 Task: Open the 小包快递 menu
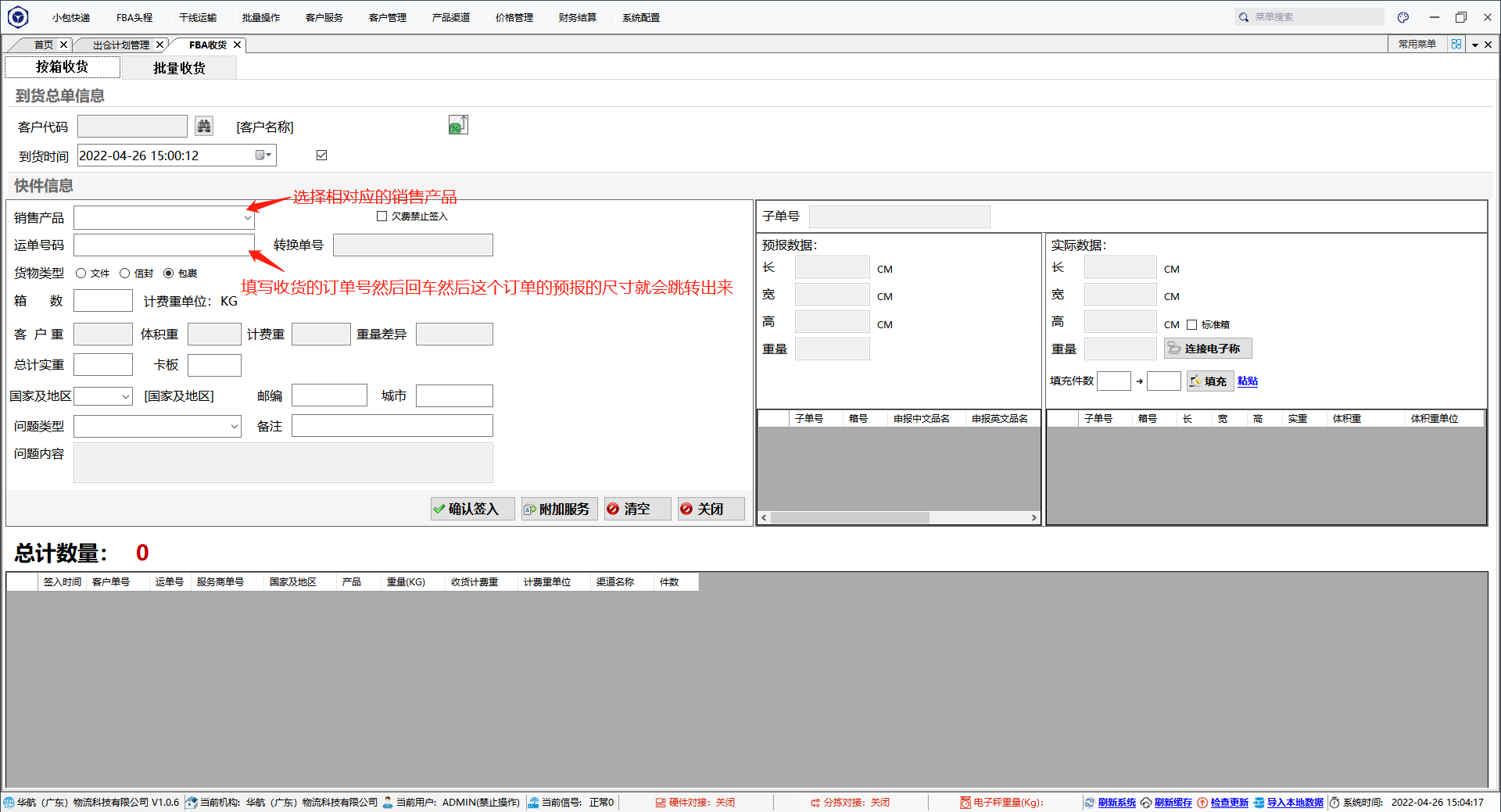click(71, 17)
